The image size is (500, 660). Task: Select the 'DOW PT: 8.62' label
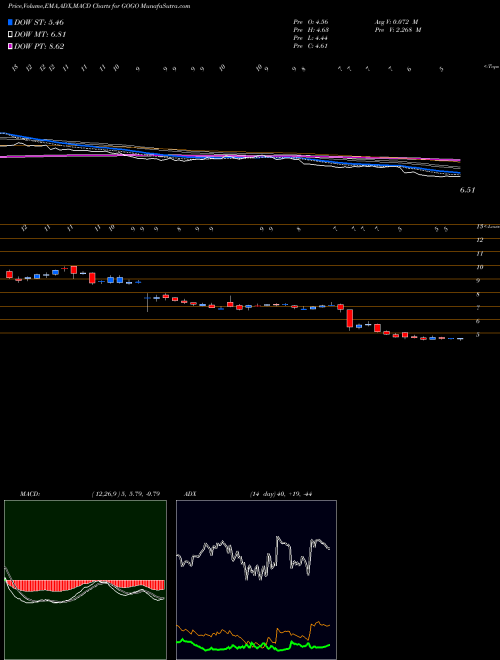[x=39, y=46]
